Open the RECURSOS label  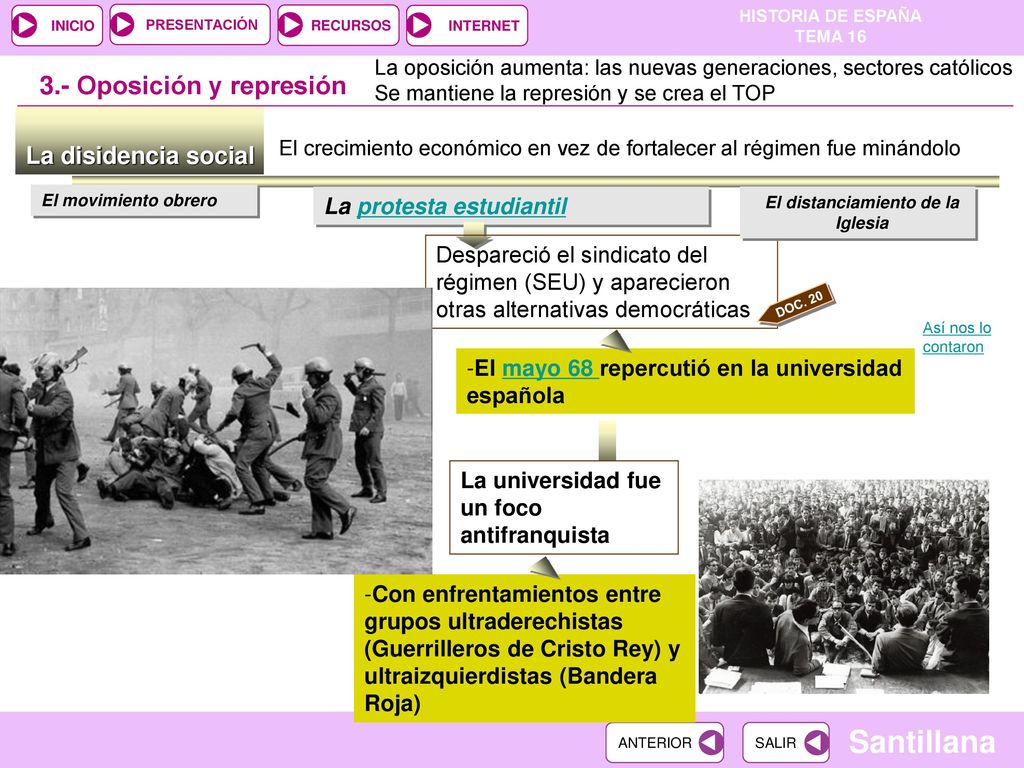(x=351, y=25)
